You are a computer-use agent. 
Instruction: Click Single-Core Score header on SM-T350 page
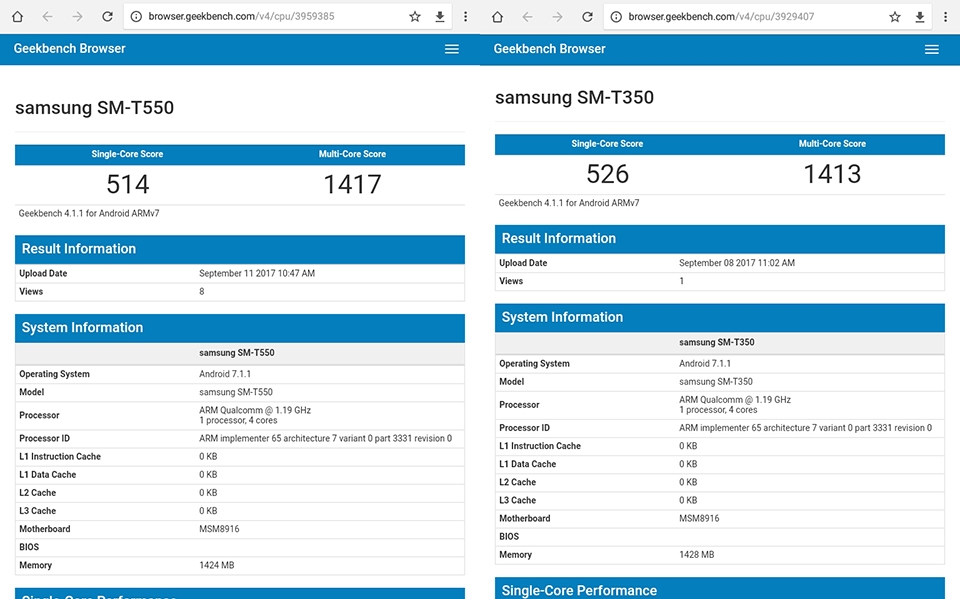[x=607, y=143]
